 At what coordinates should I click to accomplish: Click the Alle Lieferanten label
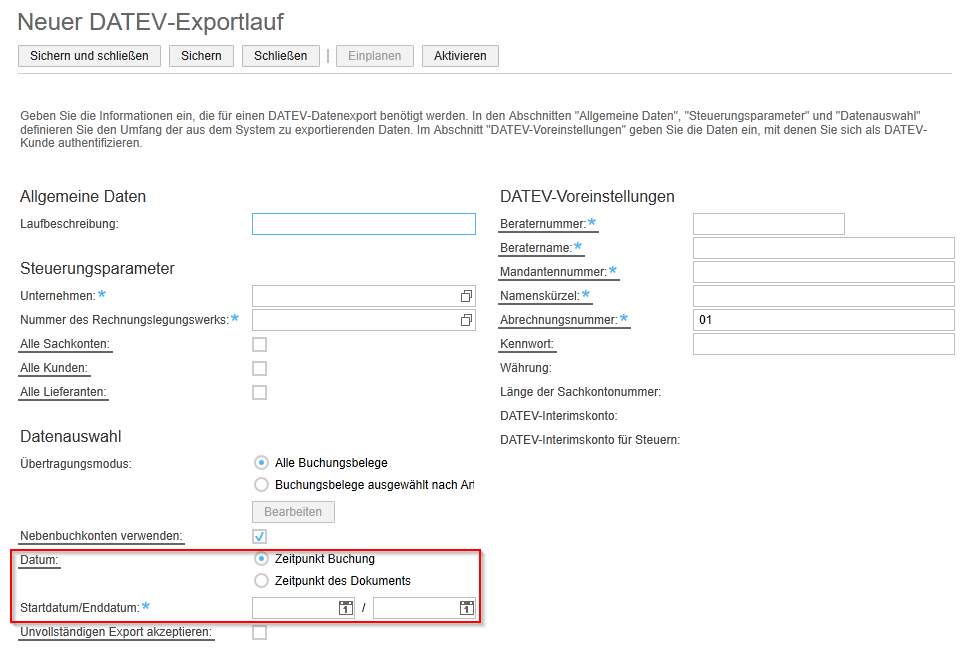[x=63, y=392]
